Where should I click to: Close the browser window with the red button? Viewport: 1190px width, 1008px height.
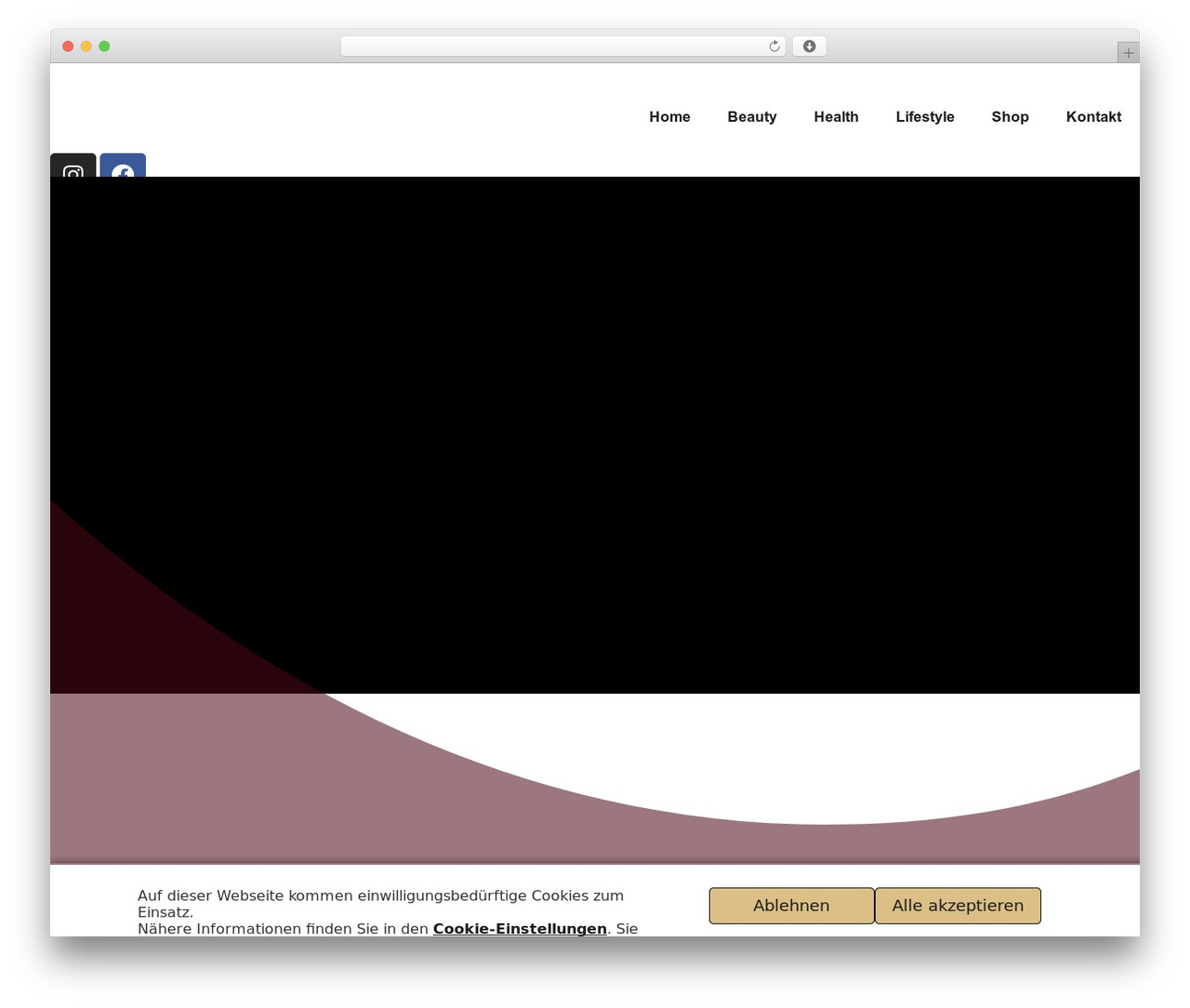[68, 46]
